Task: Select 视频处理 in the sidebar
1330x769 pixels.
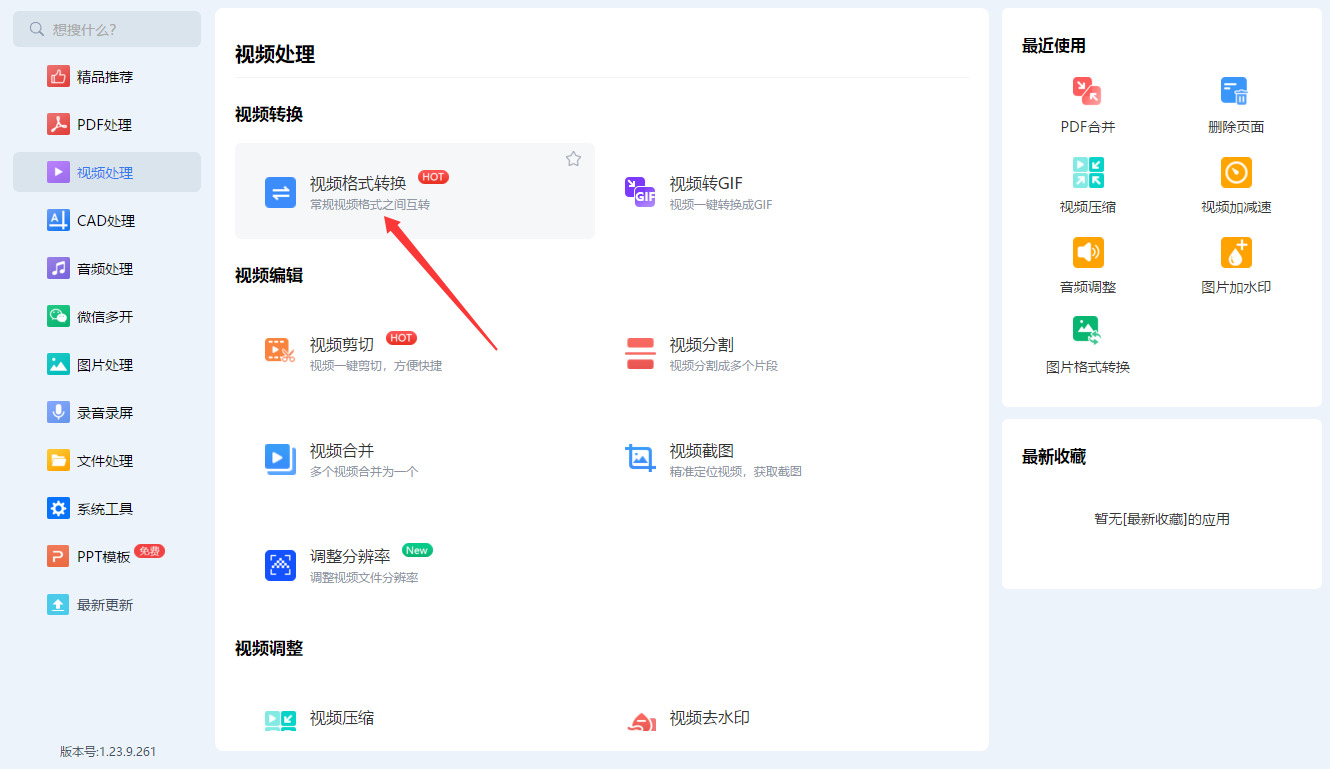Action: click(x=107, y=172)
